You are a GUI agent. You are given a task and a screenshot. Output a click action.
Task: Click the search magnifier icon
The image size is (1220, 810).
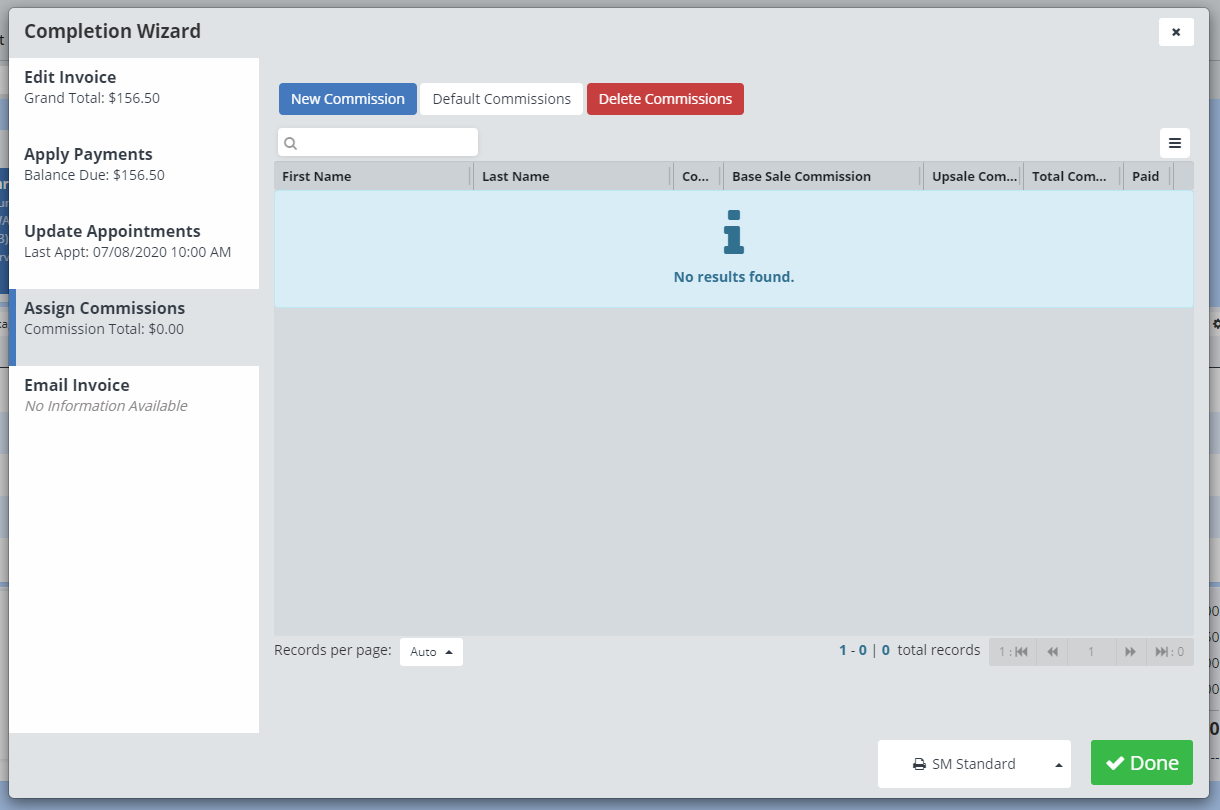291,143
